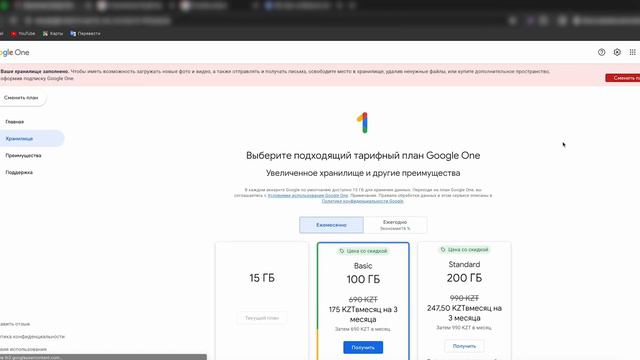Click the heading 'Выберите подходящий тарифный план Google One'
The image size is (640, 360).
[363, 156]
